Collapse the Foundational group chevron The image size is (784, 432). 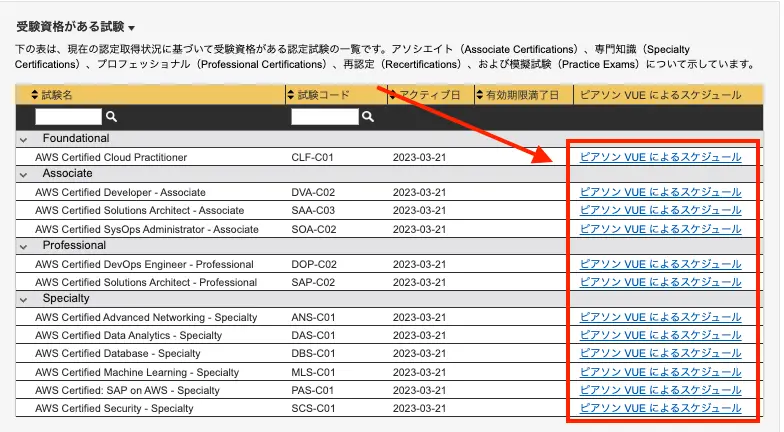pos(24,140)
